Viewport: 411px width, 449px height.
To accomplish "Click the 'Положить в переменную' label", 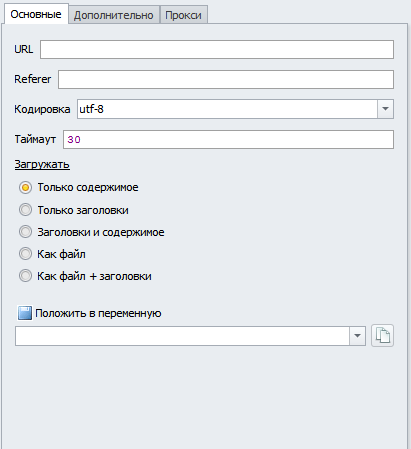I will coord(98,313).
